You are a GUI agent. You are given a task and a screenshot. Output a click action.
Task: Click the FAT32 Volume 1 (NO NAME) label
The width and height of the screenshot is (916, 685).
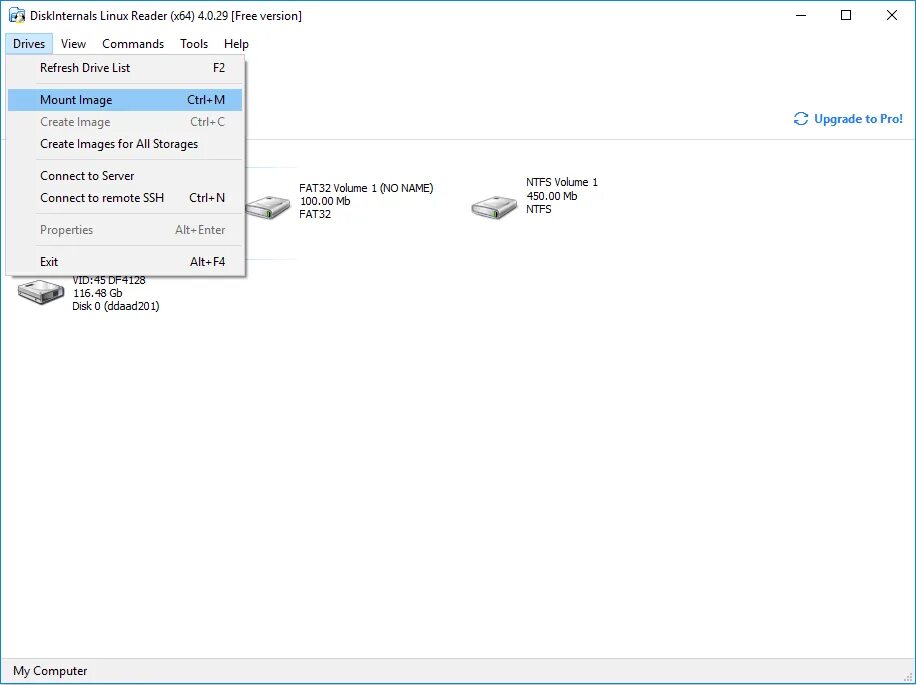point(366,188)
